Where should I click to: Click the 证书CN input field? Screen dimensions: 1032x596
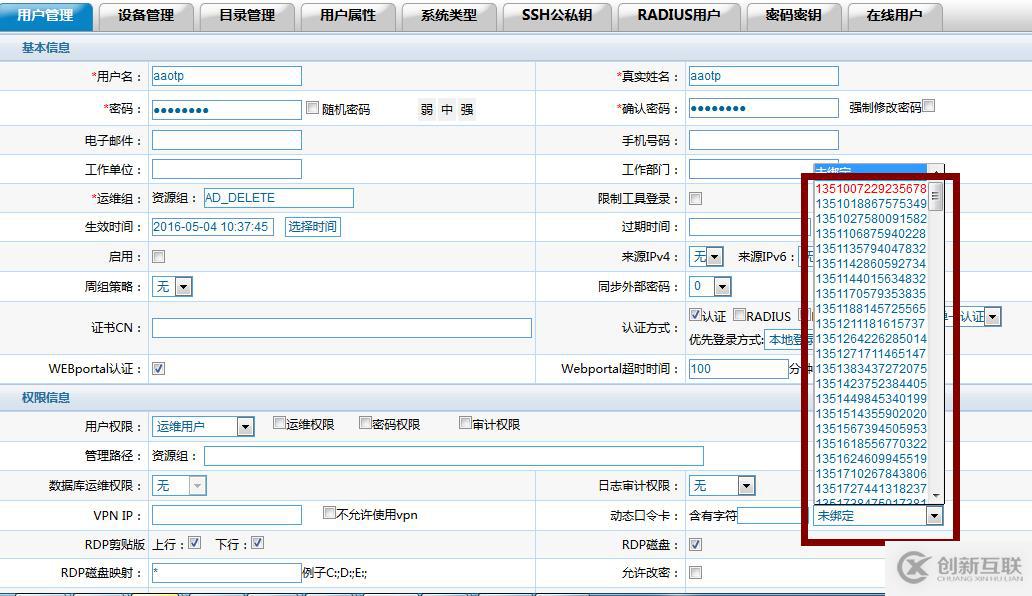coord(342,328)
